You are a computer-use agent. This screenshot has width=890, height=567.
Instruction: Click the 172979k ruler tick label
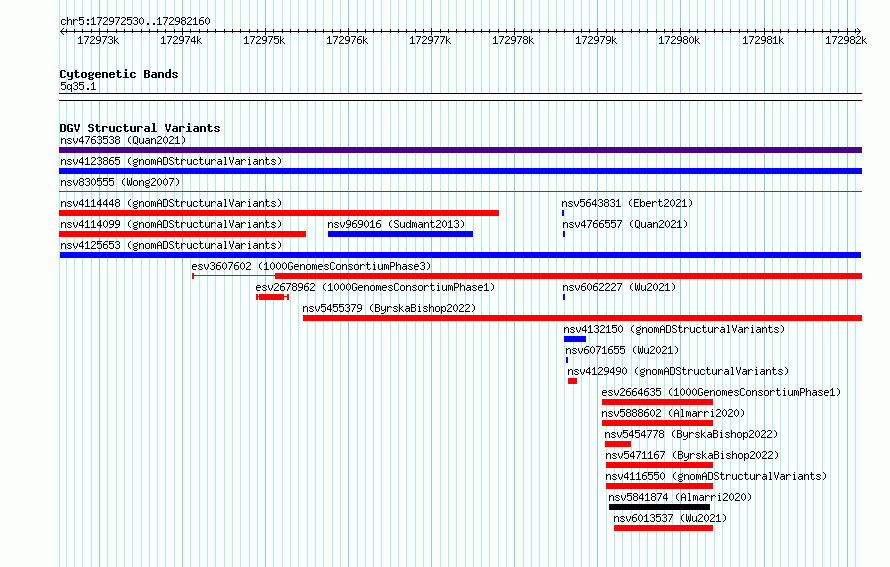[596, 40]
